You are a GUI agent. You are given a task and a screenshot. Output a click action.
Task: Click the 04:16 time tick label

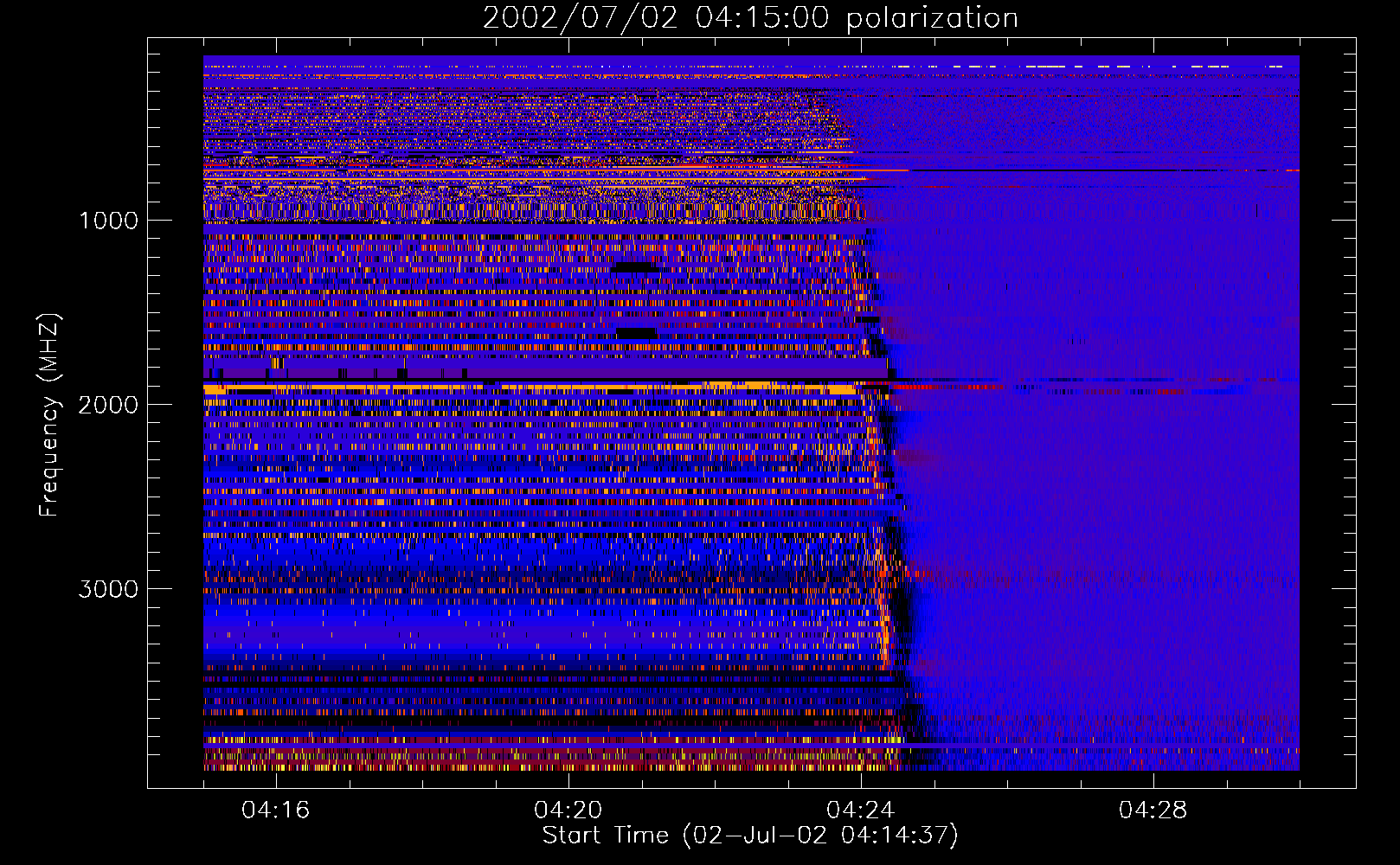point(276,811)
